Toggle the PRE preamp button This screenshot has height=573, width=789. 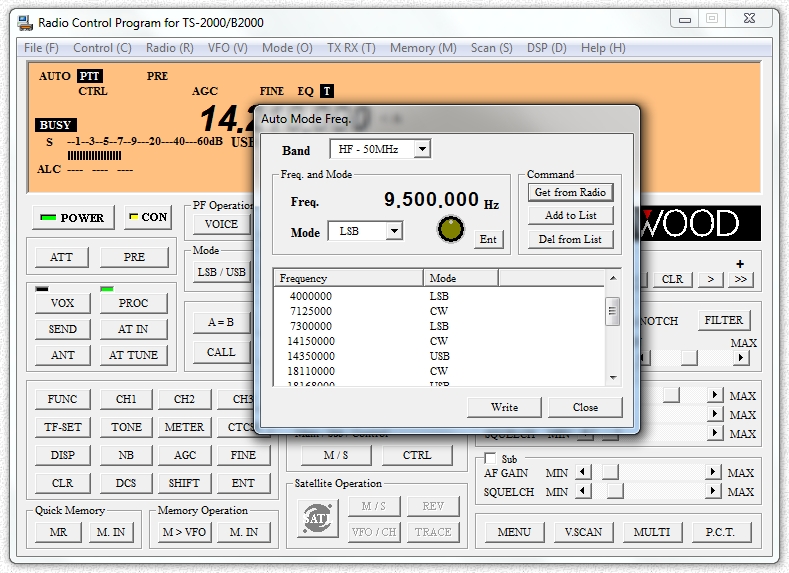[x=134, y=257]
